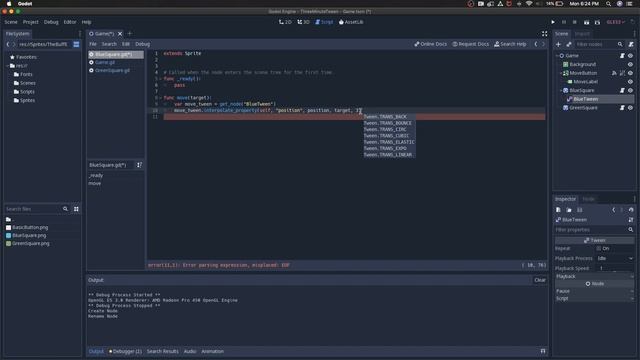Open the Search Results bottom tab
The image size is (640, 360).
[x=162, y=351]
